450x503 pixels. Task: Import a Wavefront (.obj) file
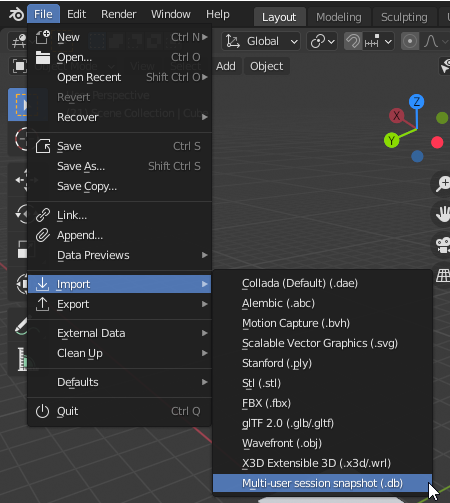tap(322, 443)
